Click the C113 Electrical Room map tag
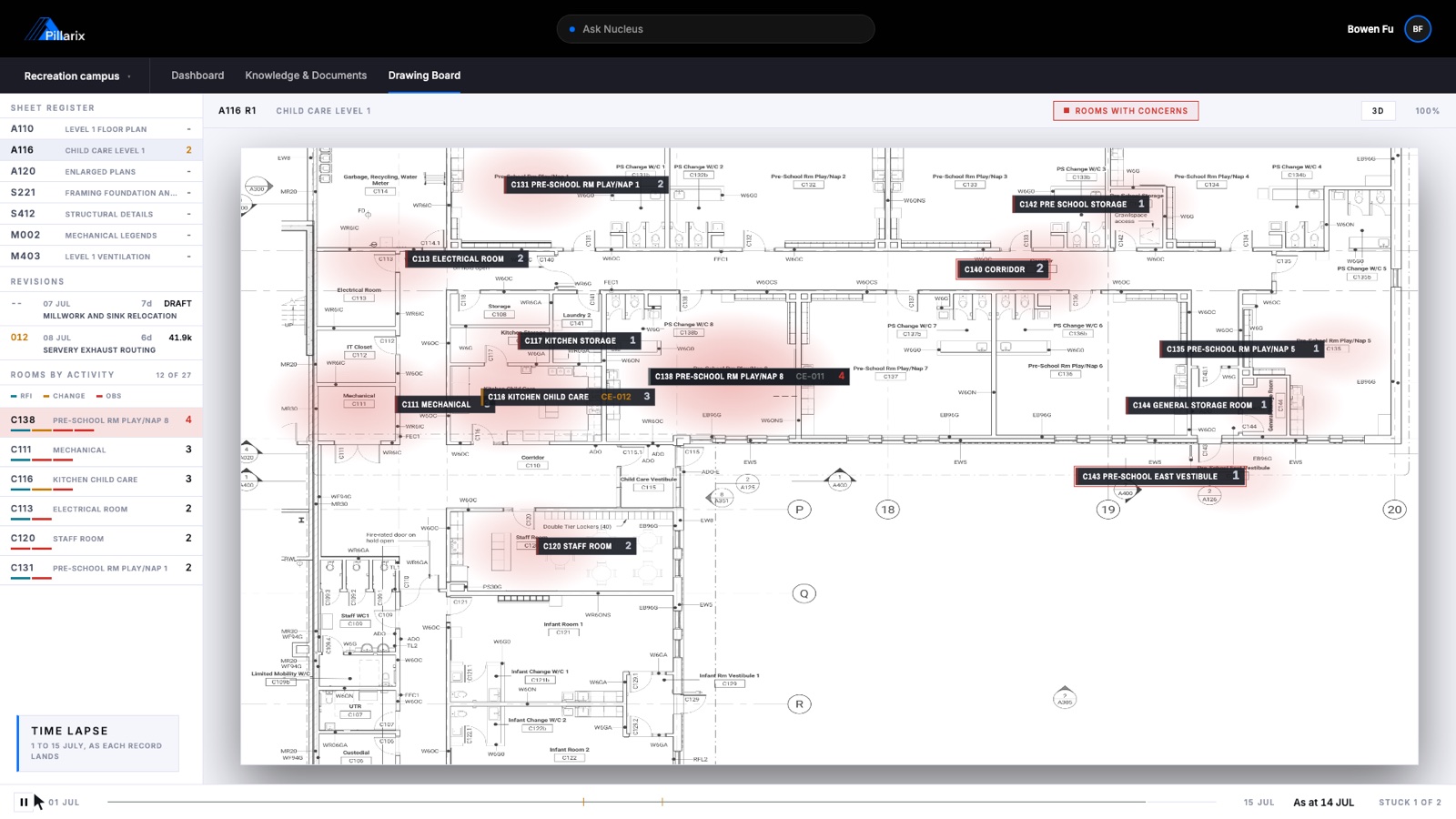Image resolution: width=1456 pixels, height=819 pixels. (467, 258)
